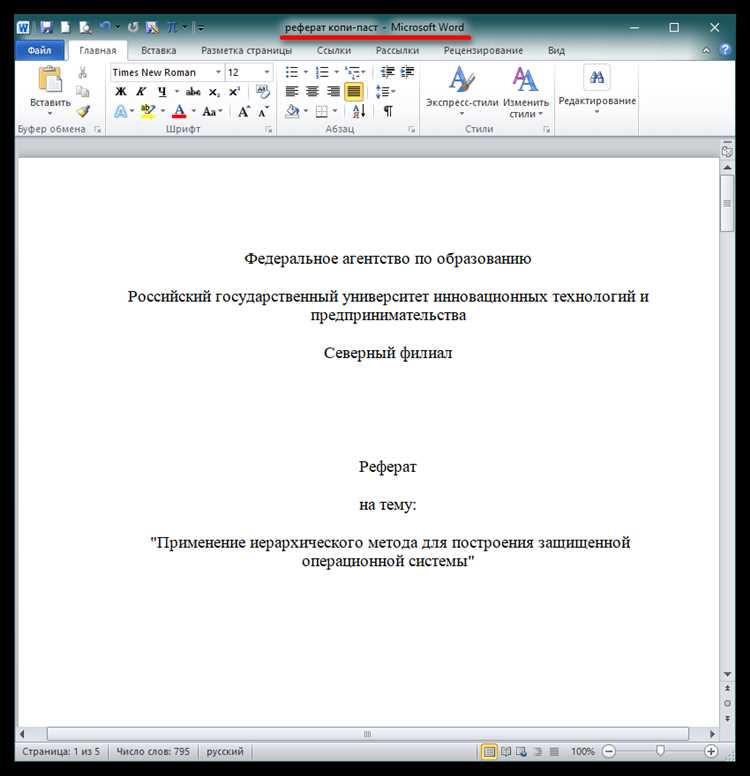Open Редактирование binoculars button
Screen dimensions: 750x776
pyautogui.click(x=597, y=77)
